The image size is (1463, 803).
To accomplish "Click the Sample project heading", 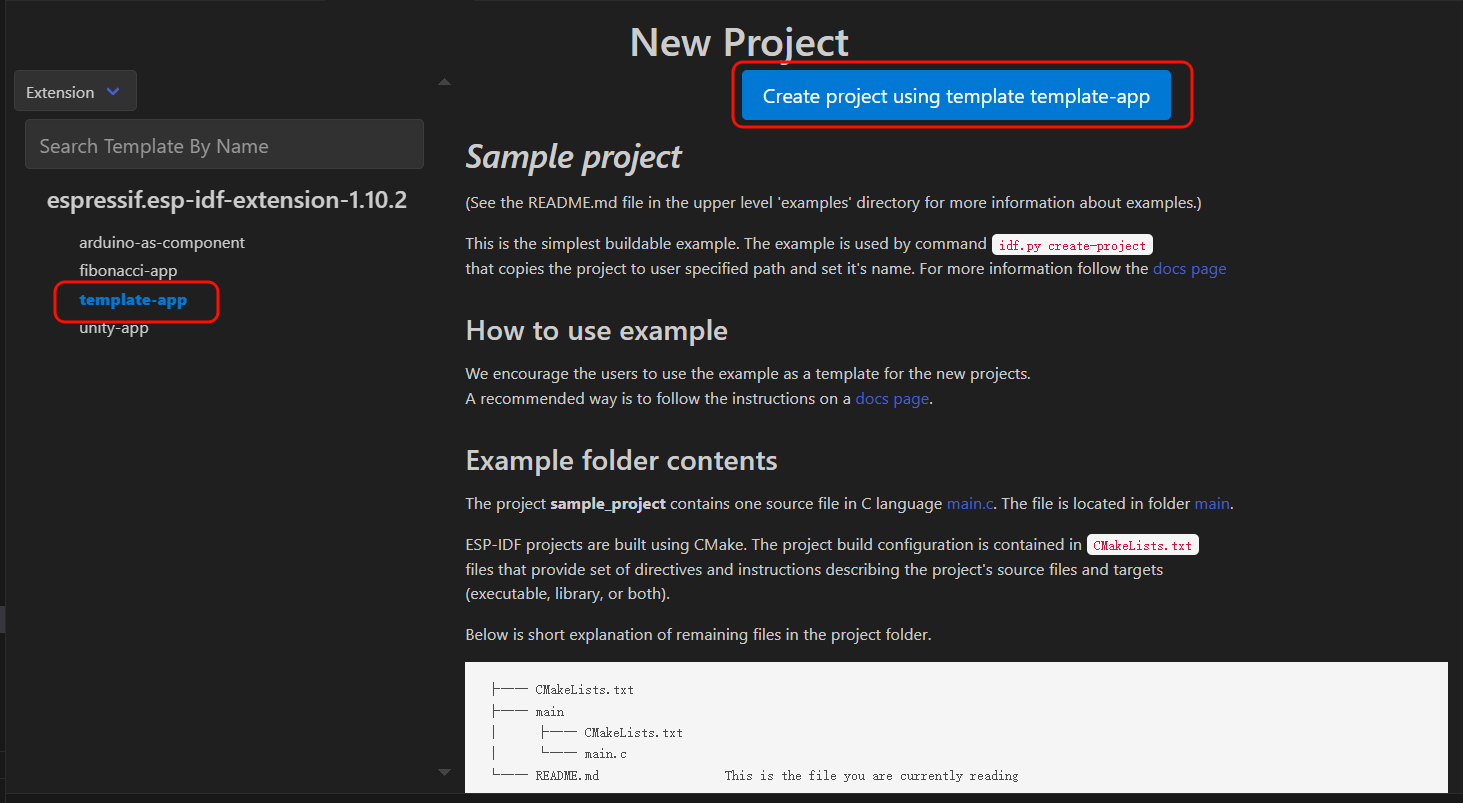I will tap(573, 157).
